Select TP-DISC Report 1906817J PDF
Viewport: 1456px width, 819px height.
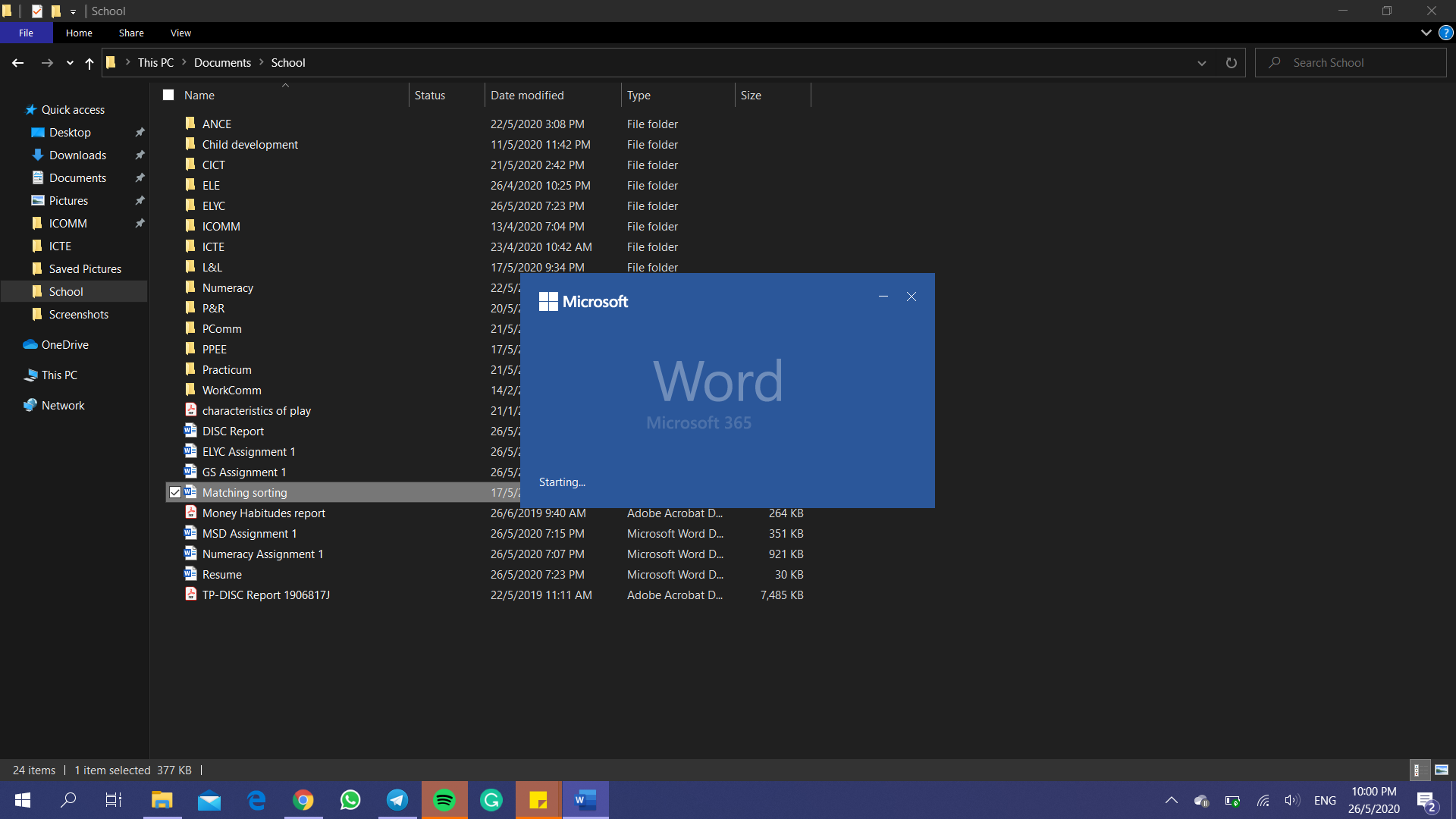pos(265,595)
